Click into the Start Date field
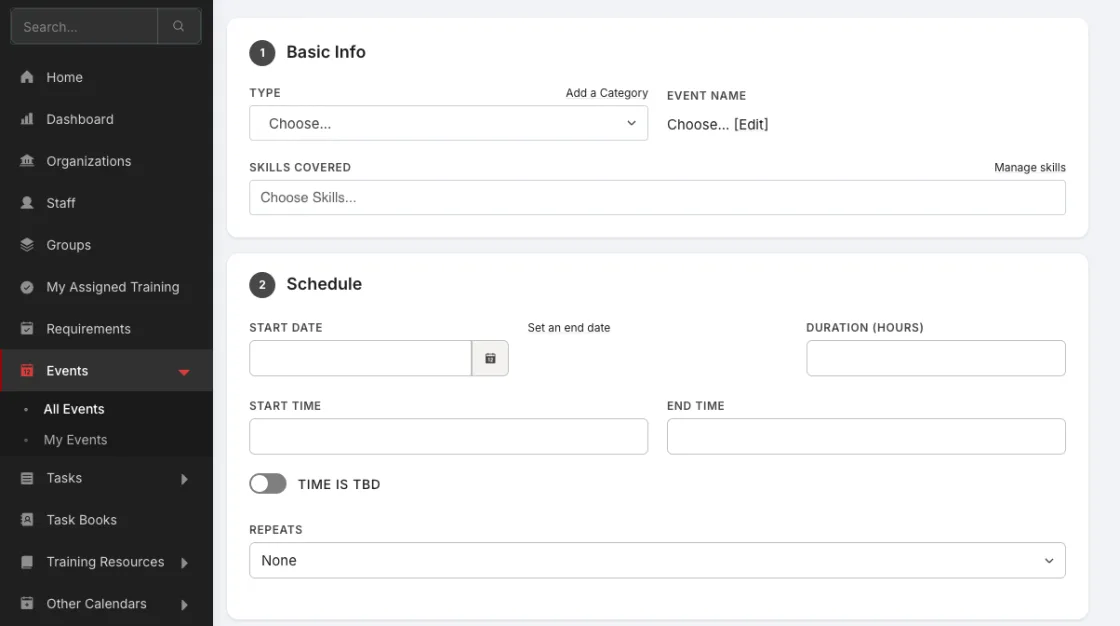This screenshot has width=1120, height=626. point(360,358)
